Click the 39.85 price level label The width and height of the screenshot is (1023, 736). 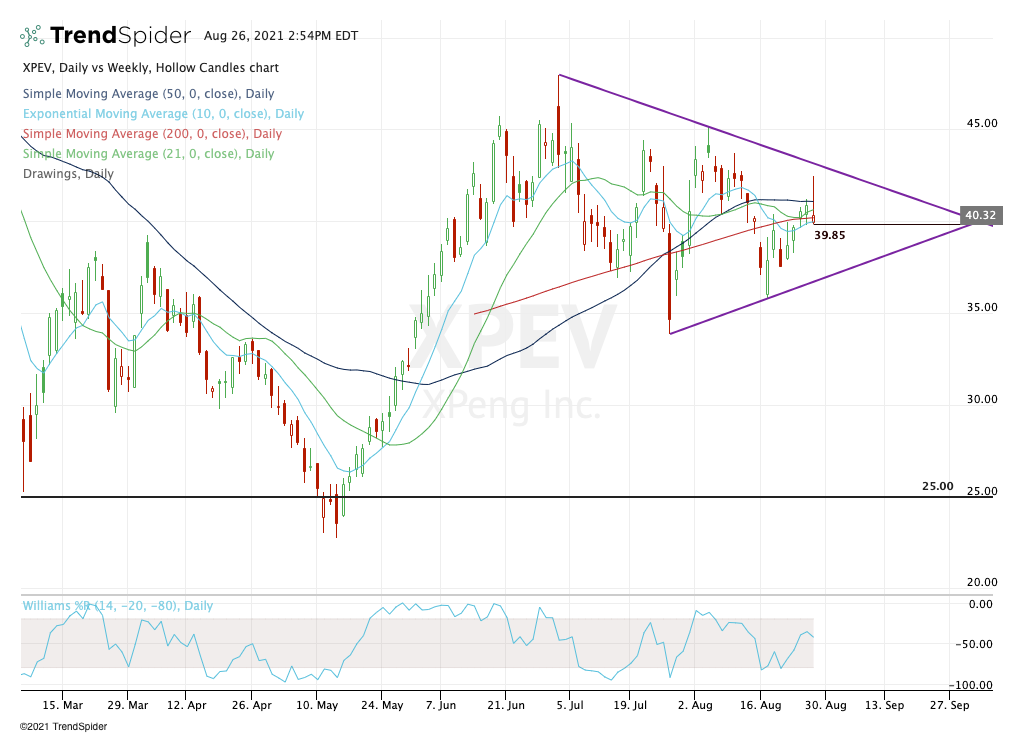[829, 236]
